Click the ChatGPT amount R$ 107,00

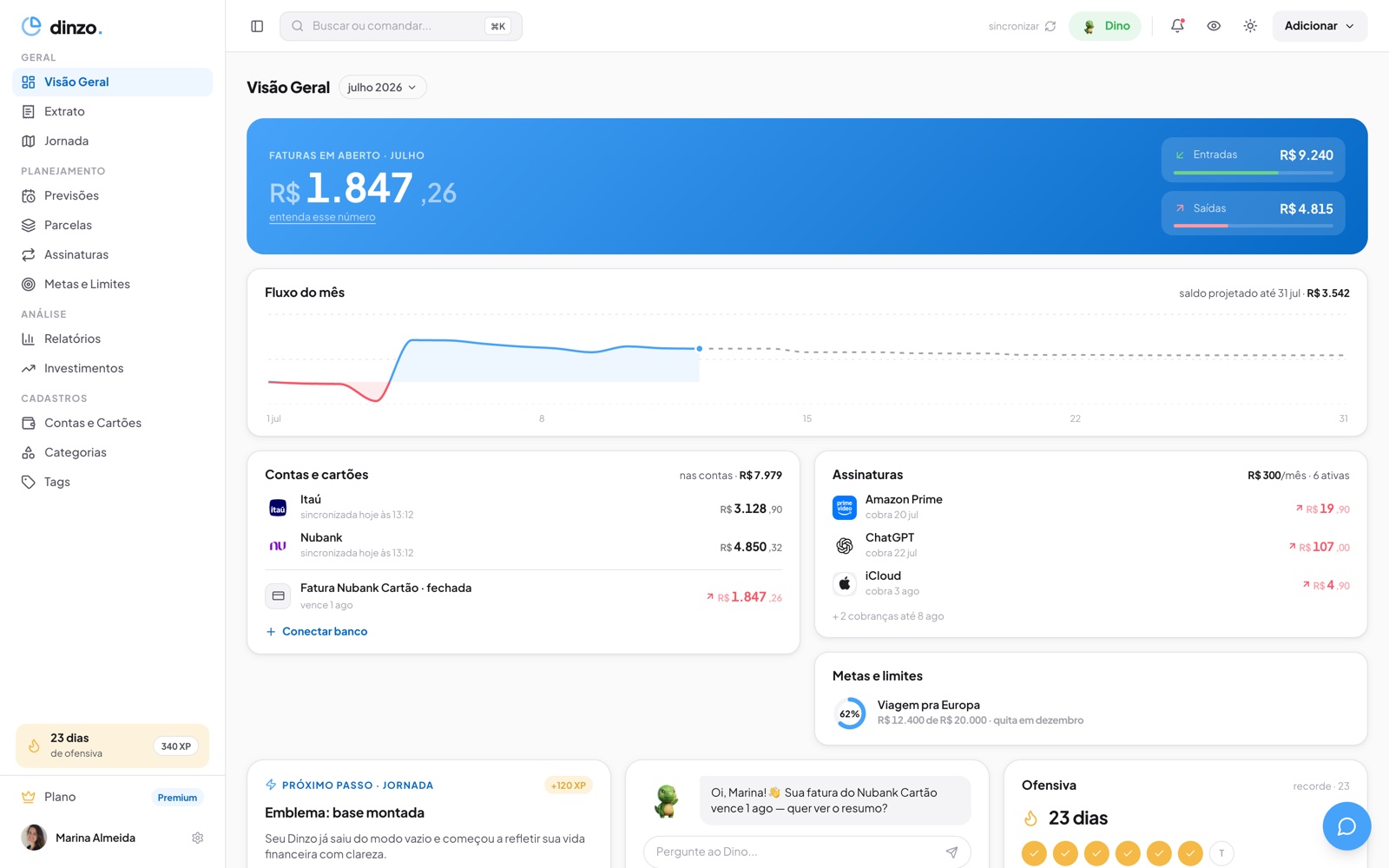click(1320, 547)
